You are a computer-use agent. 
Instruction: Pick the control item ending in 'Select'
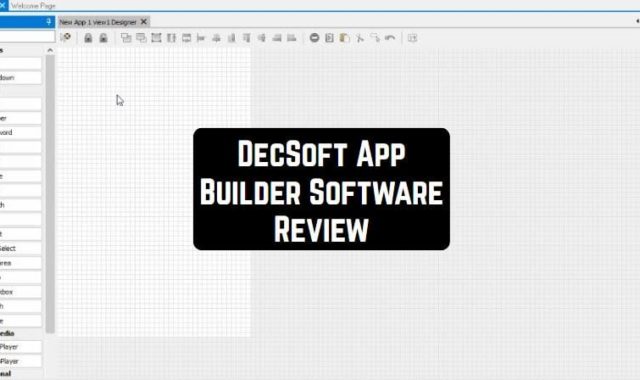[x=20, y=248]
